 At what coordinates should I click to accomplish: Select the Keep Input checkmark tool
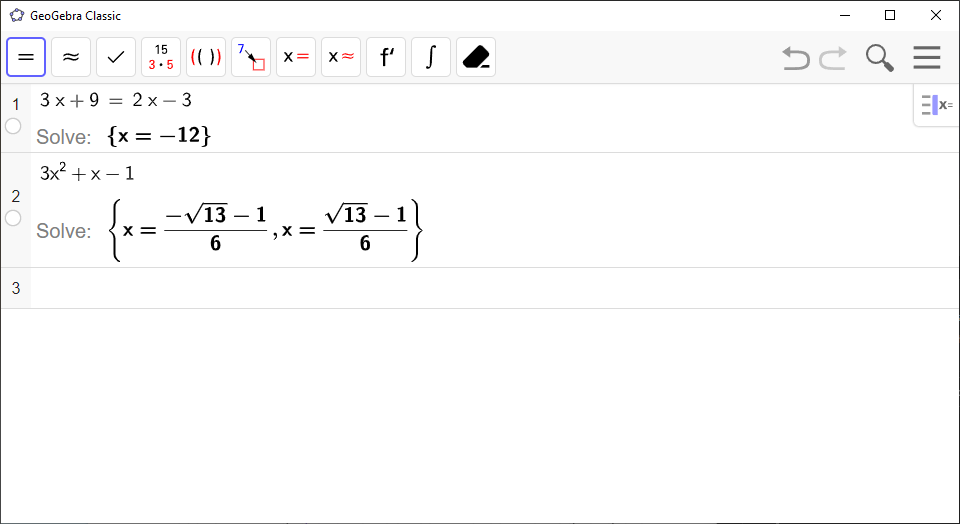pos(116,57)
